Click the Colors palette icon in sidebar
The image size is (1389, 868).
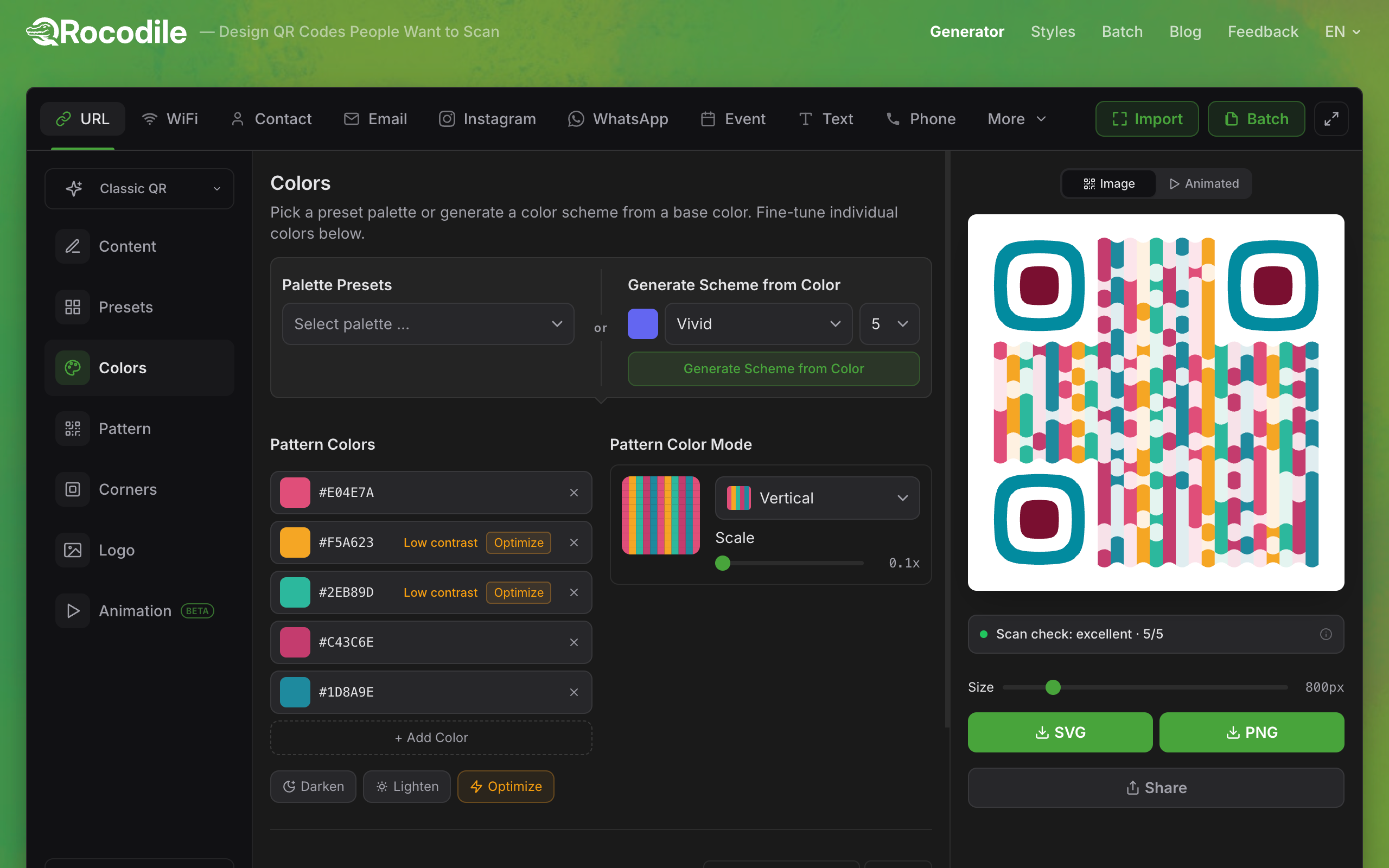coord(72,368)
